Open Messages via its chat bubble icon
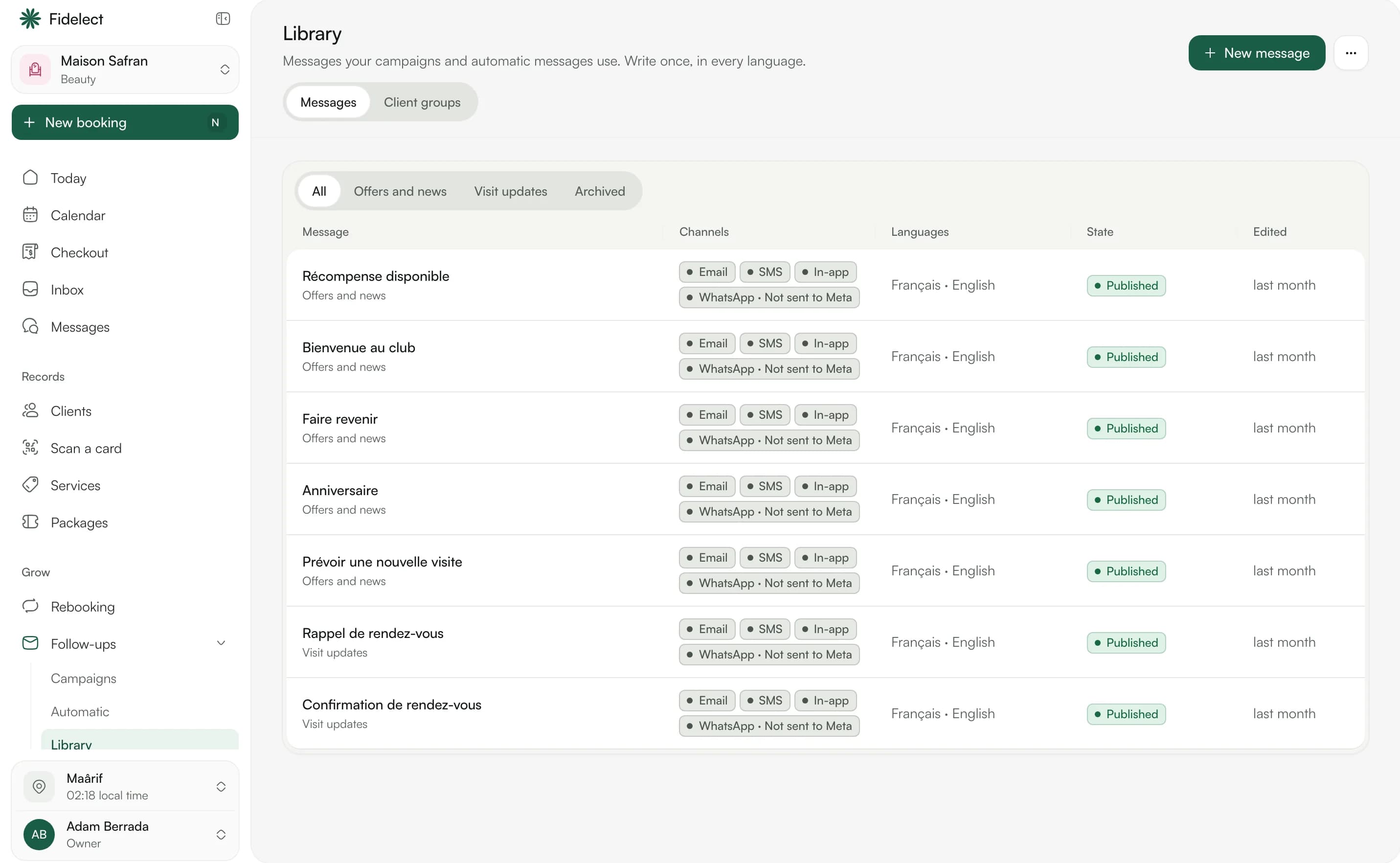This screenshot has height=863, width=1400. 30,326
